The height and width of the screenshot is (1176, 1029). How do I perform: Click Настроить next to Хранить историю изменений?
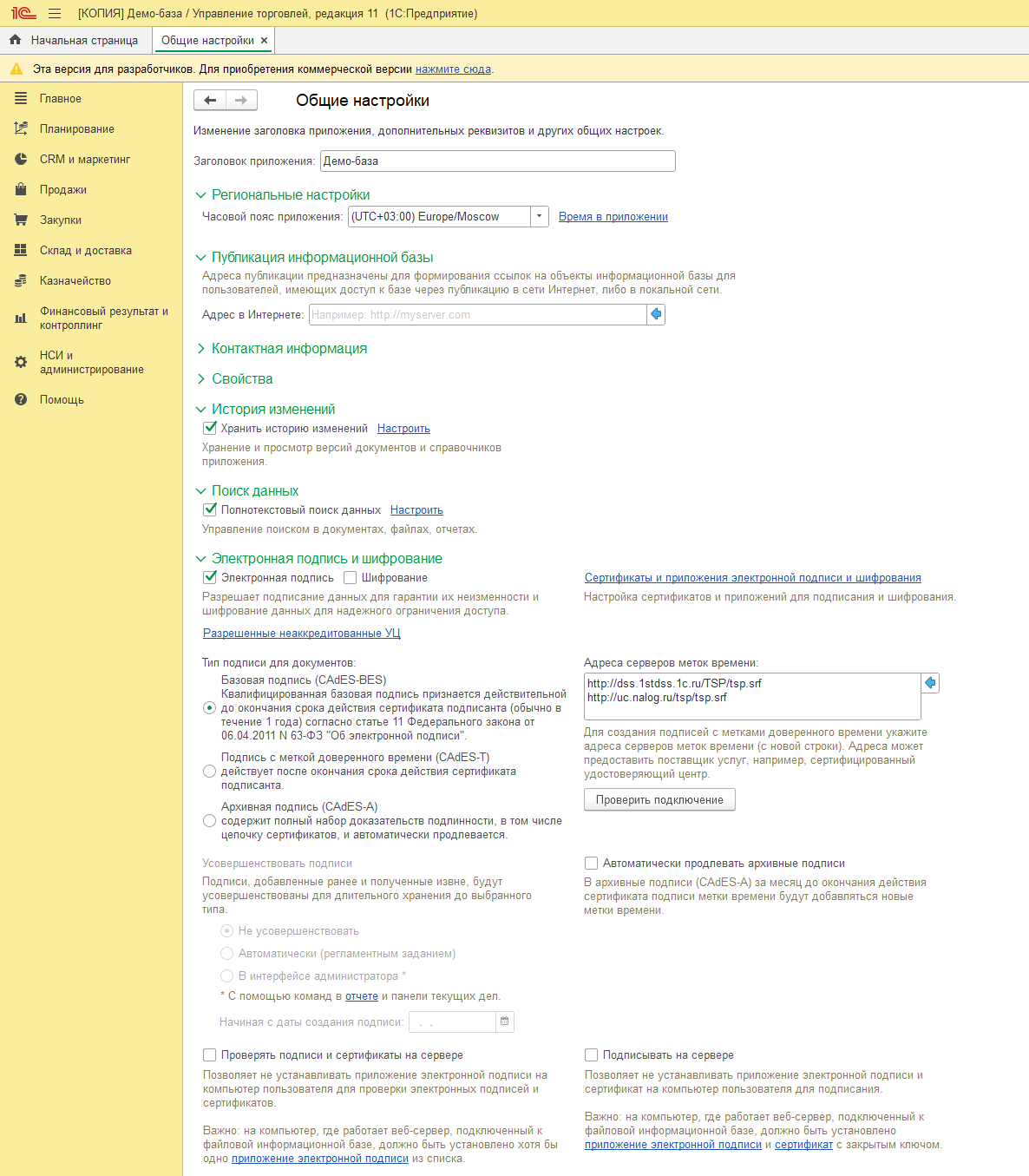[x=403, y=429]
